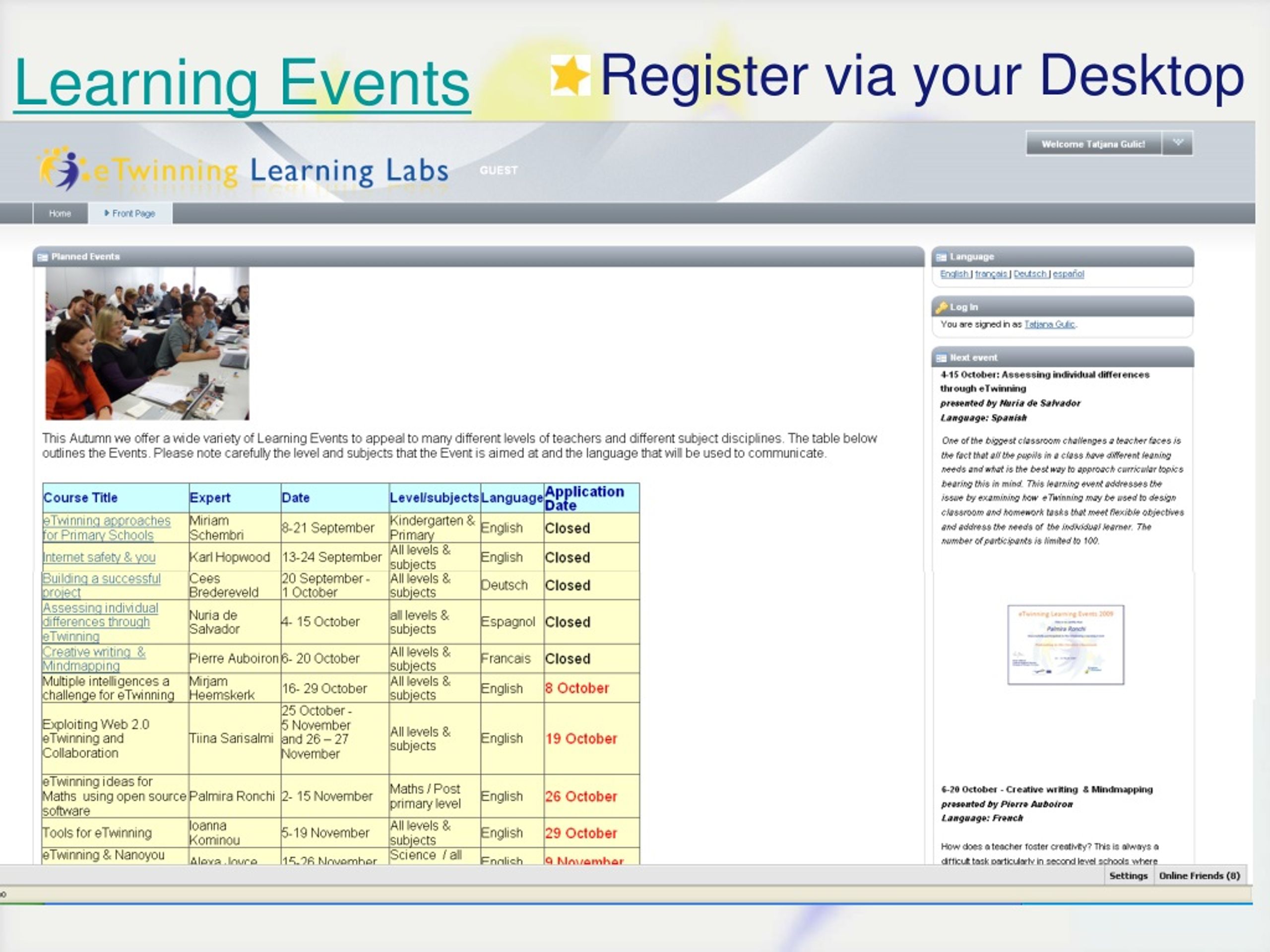Click the eTwinning ideas for Maths course cell
Viewport: 1270px width, 952px height.
click(x=116, y=796)
